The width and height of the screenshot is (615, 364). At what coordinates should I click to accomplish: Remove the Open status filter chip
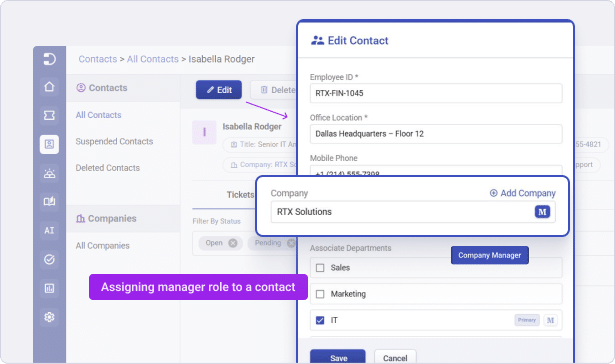tap(233, 243)
